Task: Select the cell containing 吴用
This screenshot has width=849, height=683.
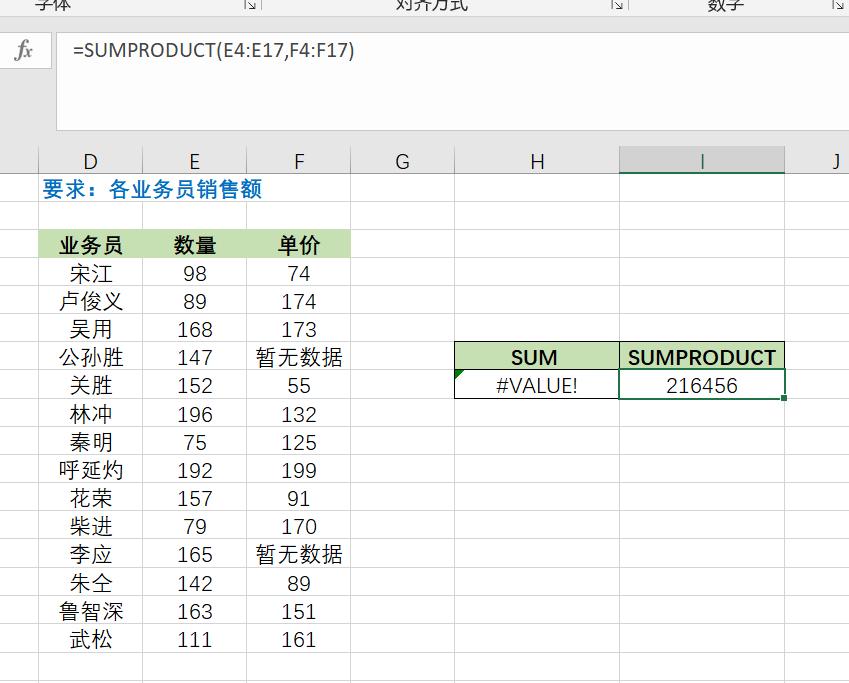Action: coord(90,329)
